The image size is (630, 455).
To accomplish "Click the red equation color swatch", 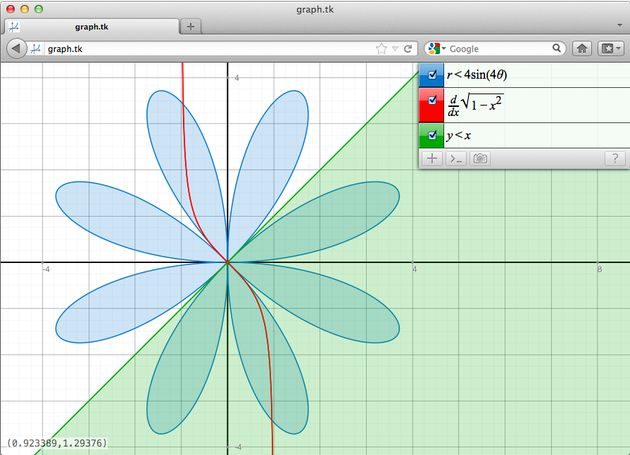I will pyautogui.click(x=424, y=110).
